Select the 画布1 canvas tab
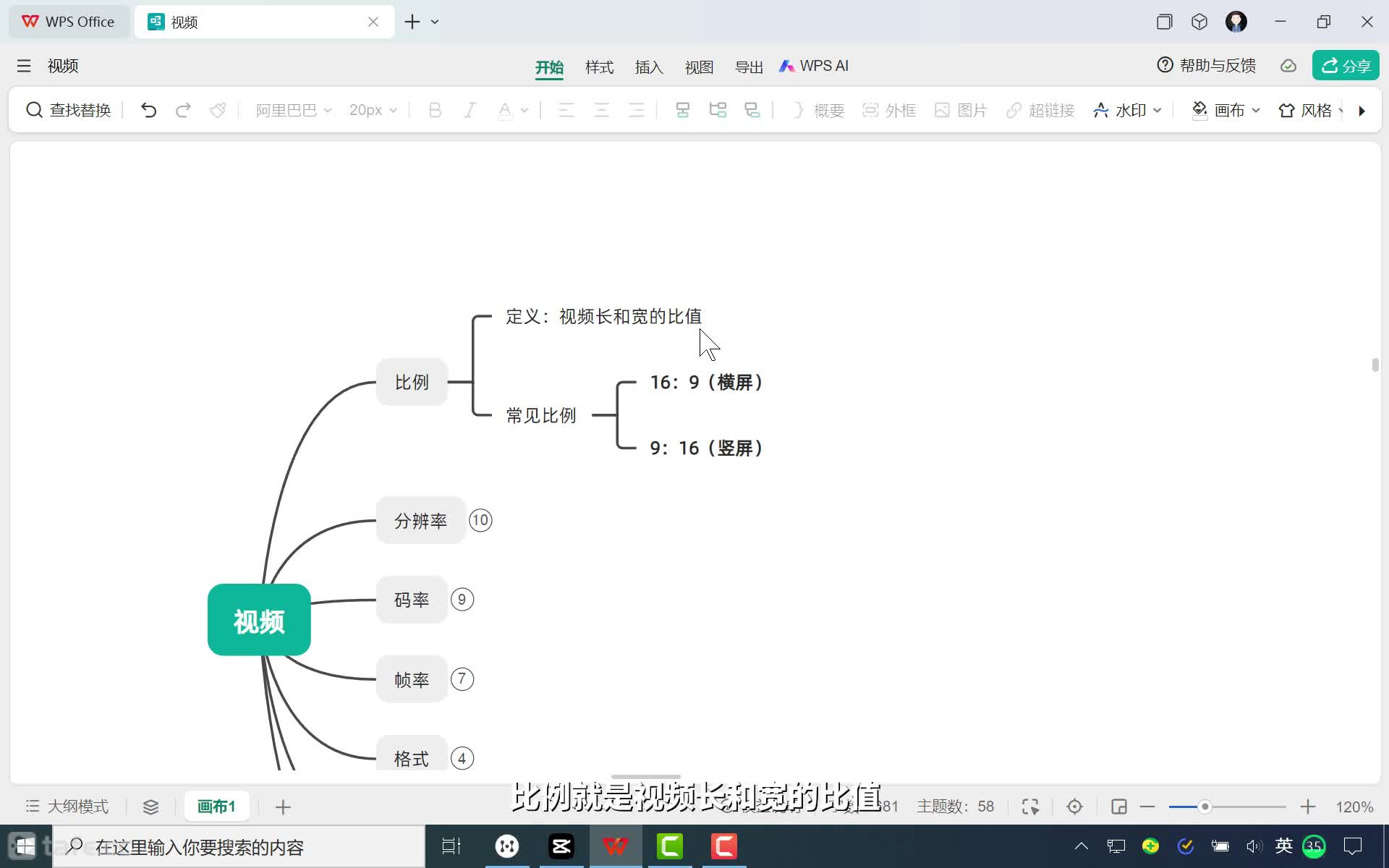The image size is (1389, 868). pyautogui.click(x=217, y=807)
